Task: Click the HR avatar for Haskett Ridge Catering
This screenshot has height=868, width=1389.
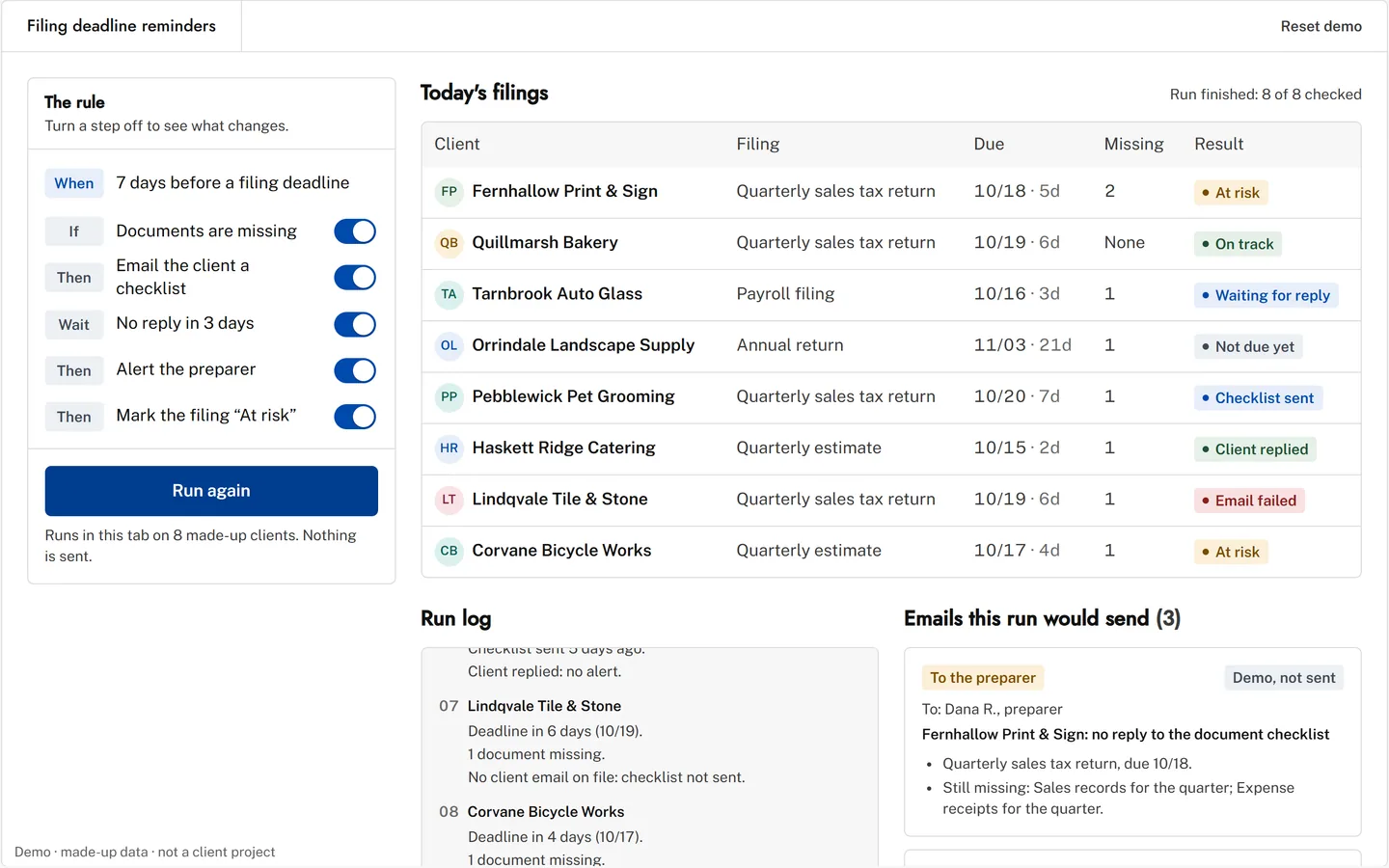Action: click(449, 448)
